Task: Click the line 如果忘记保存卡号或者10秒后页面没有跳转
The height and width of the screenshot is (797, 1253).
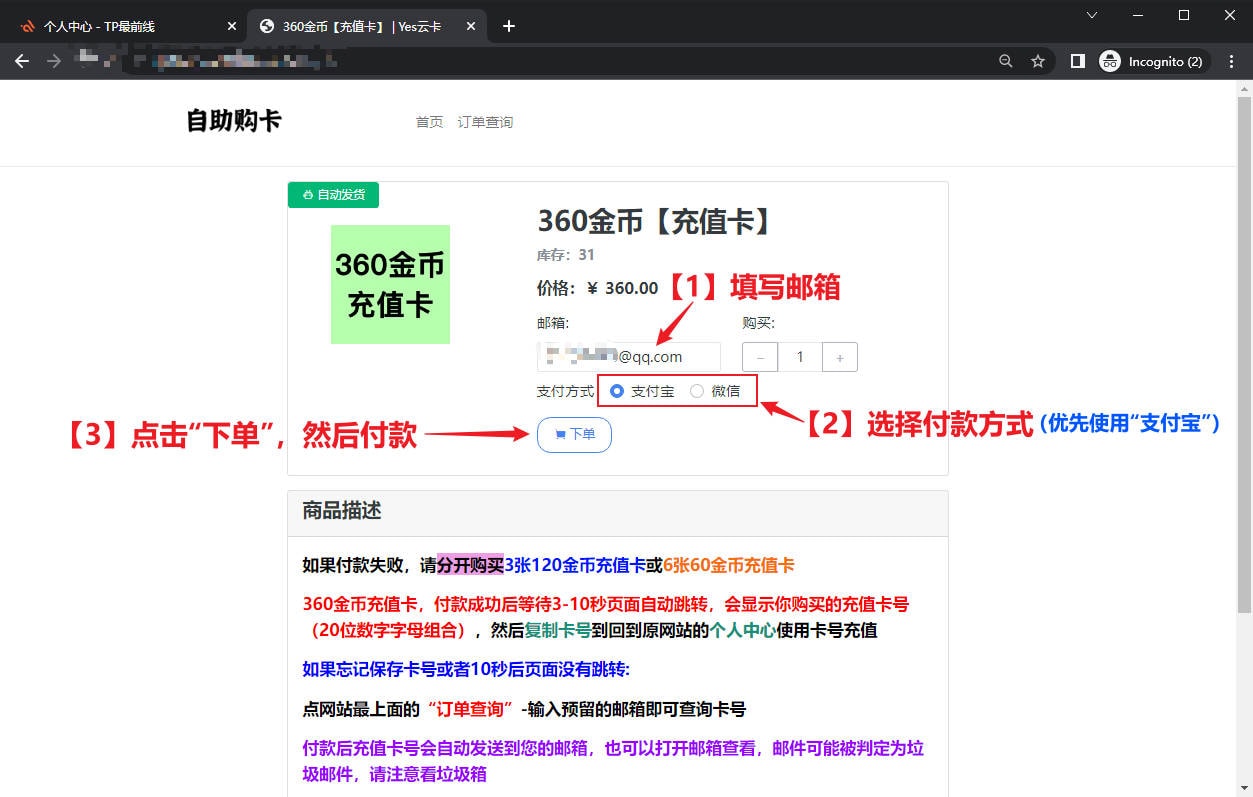Action: 466,670
